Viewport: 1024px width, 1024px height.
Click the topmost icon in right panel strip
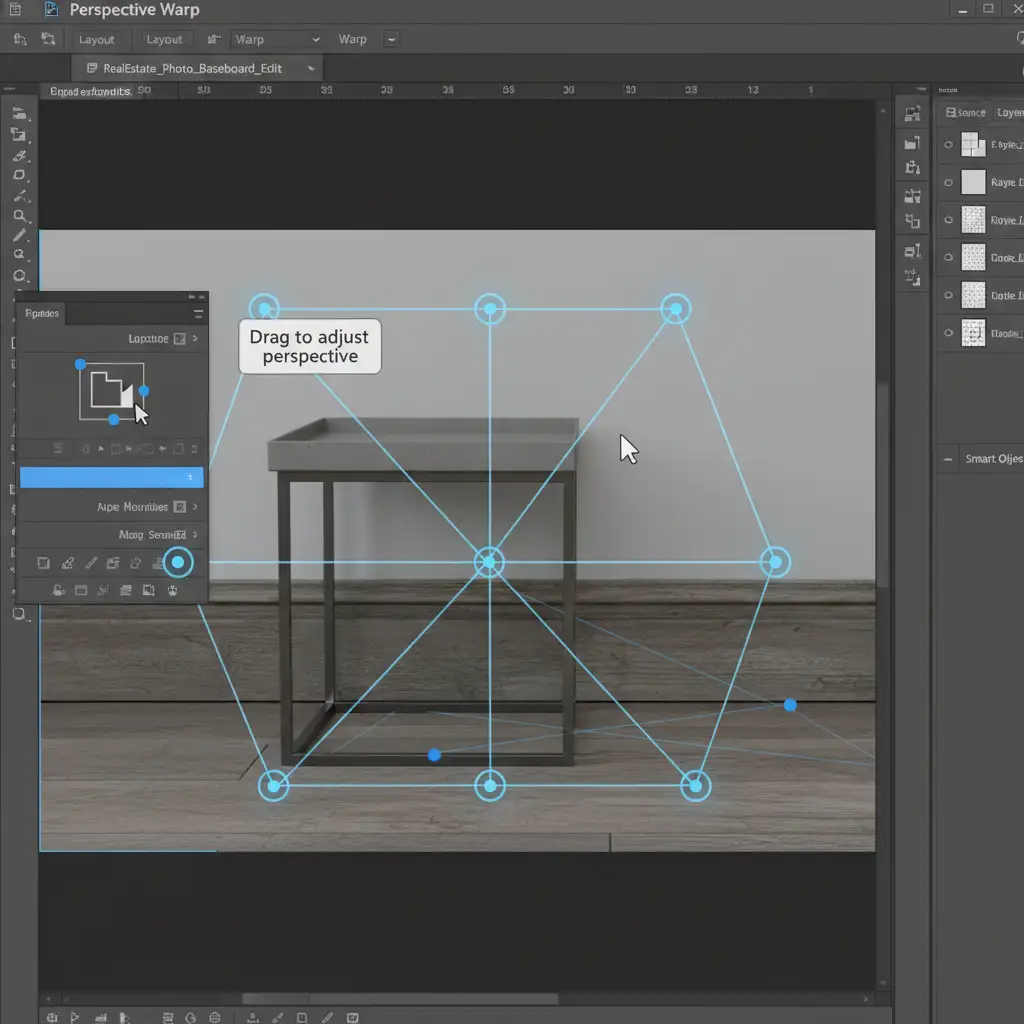point(911,114)
